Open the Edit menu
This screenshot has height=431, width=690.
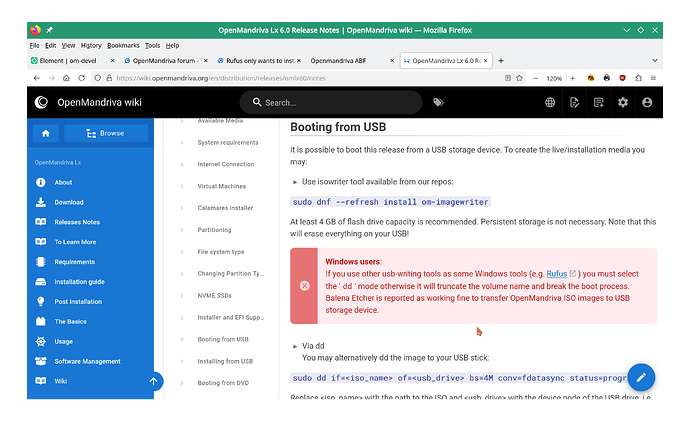[51, 45]
